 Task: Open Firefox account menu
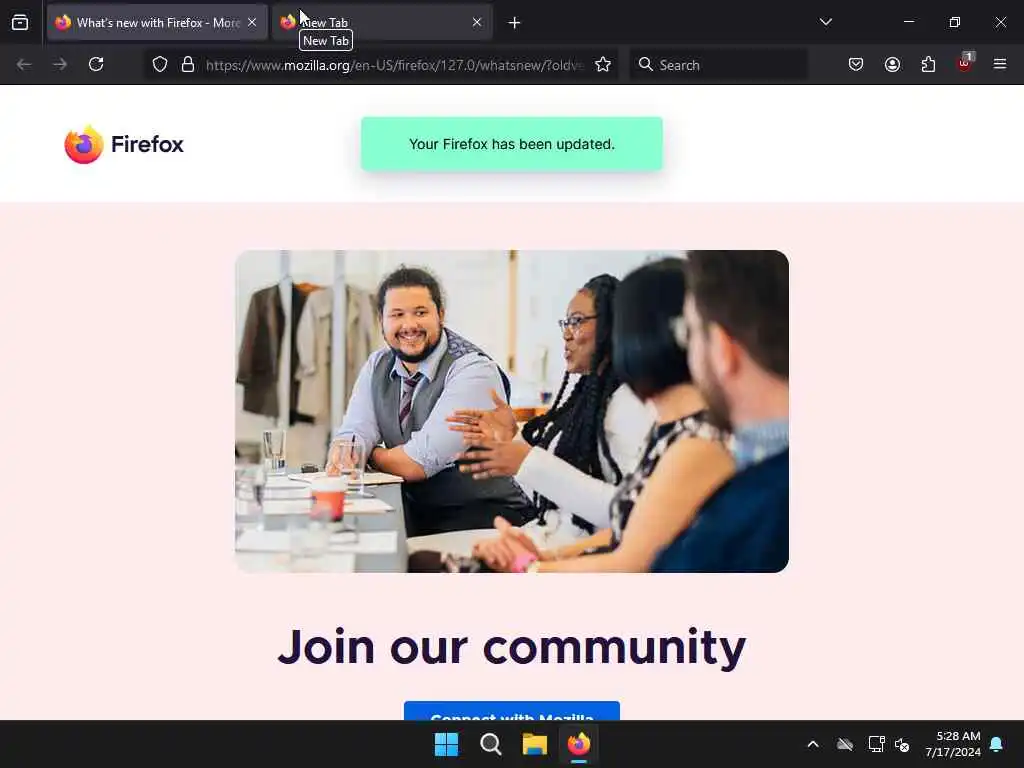[892, 65]
